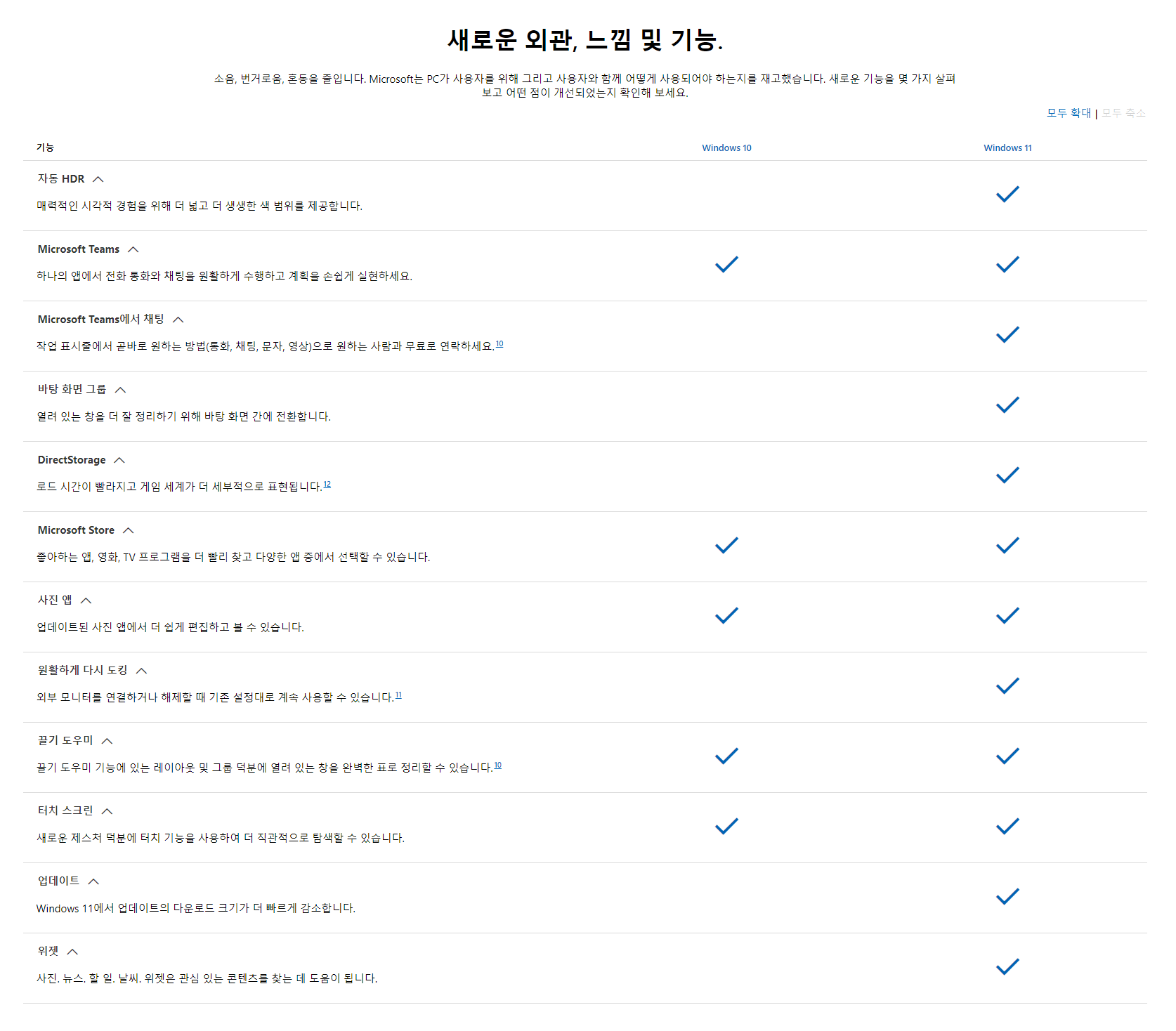This screenshot has width=1176, height=1031.
Task: Click Windows 10 checkmark for 끌기 도우미
Action: click(x=726, y=756)
